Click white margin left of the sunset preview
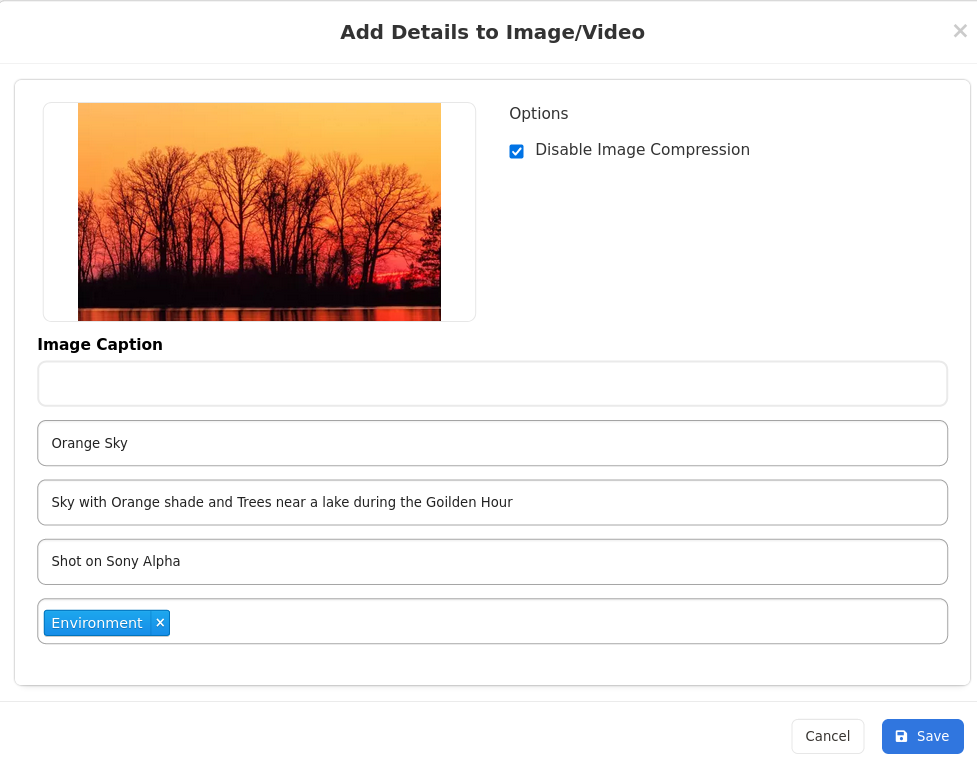977x762 pixels. point(60,212)
